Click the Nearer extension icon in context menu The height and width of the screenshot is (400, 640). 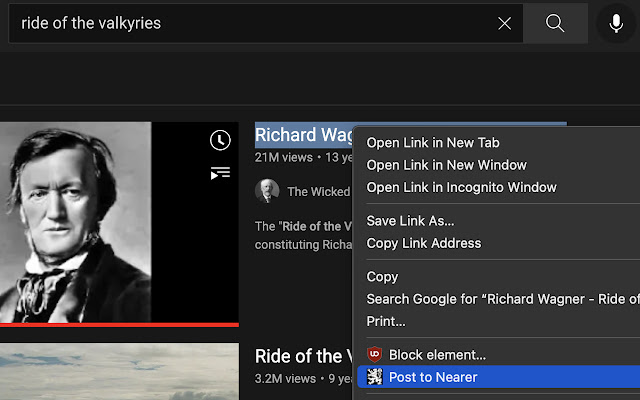point(374,377)
